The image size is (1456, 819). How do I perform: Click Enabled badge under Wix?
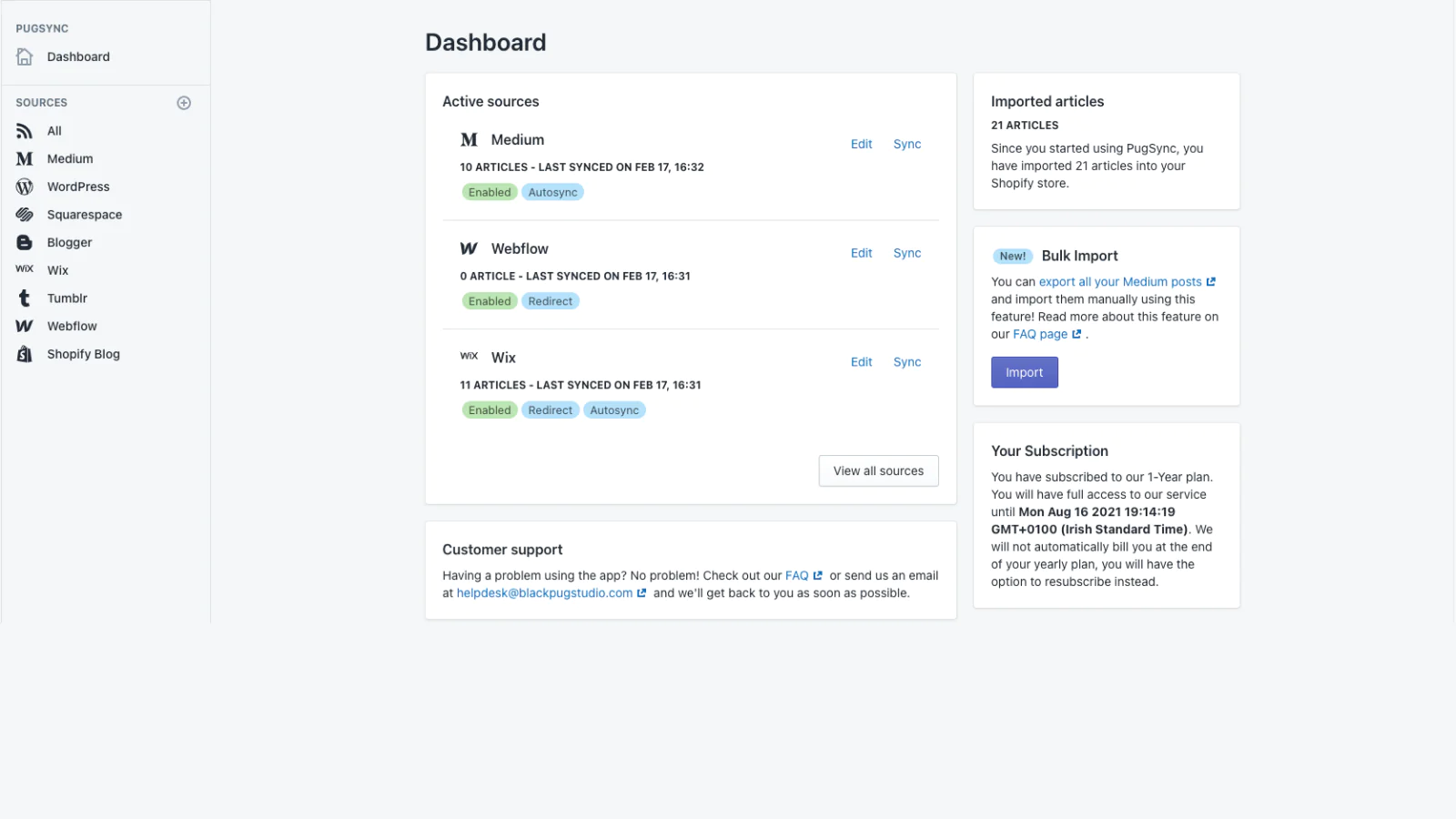point(490,410)
